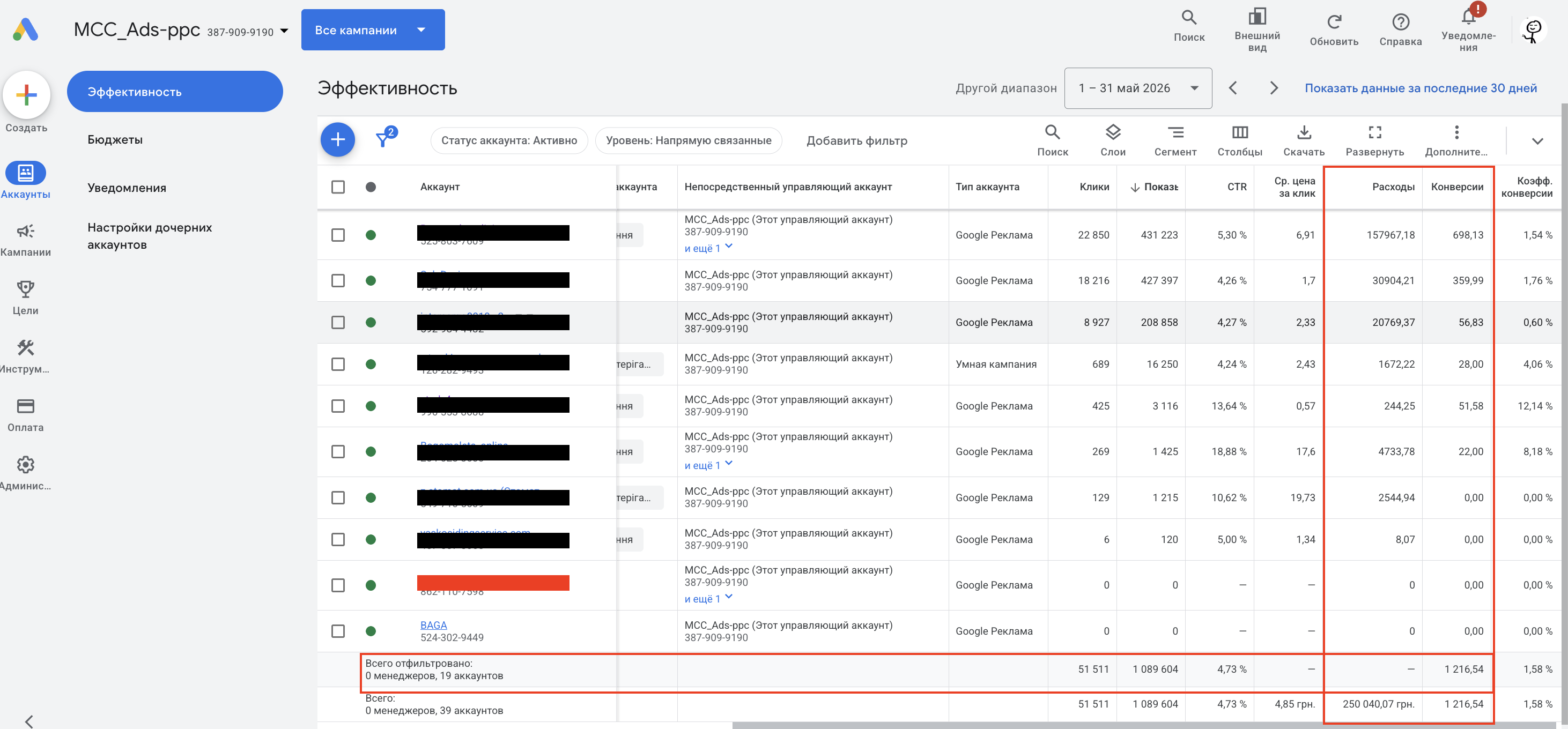The height and width of the screenshot is (729, 1568).
Task: Check the row with 18 216 clicks
Action: (338, 280)
